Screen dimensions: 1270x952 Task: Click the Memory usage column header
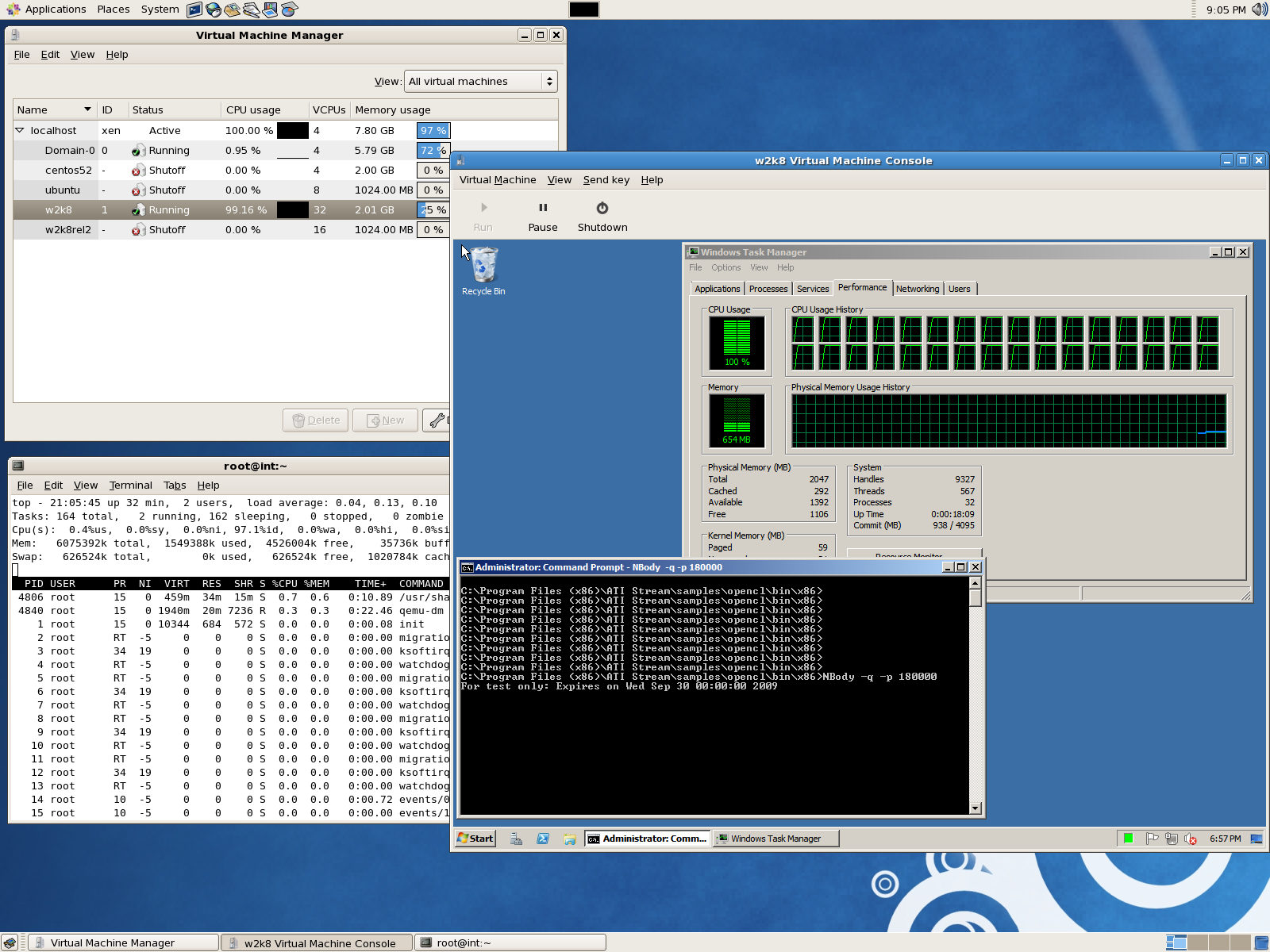(454, 109)
